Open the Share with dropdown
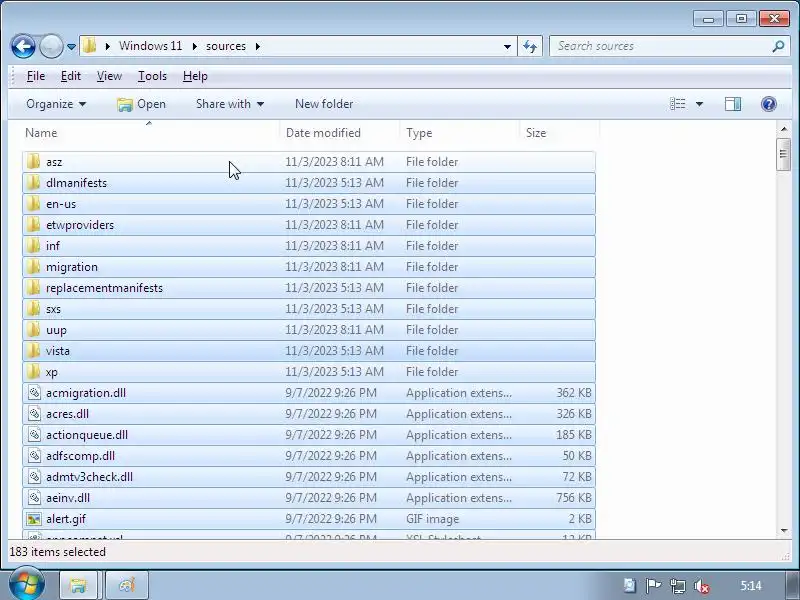Screen dimensions: 800x600 click(230, 104)
